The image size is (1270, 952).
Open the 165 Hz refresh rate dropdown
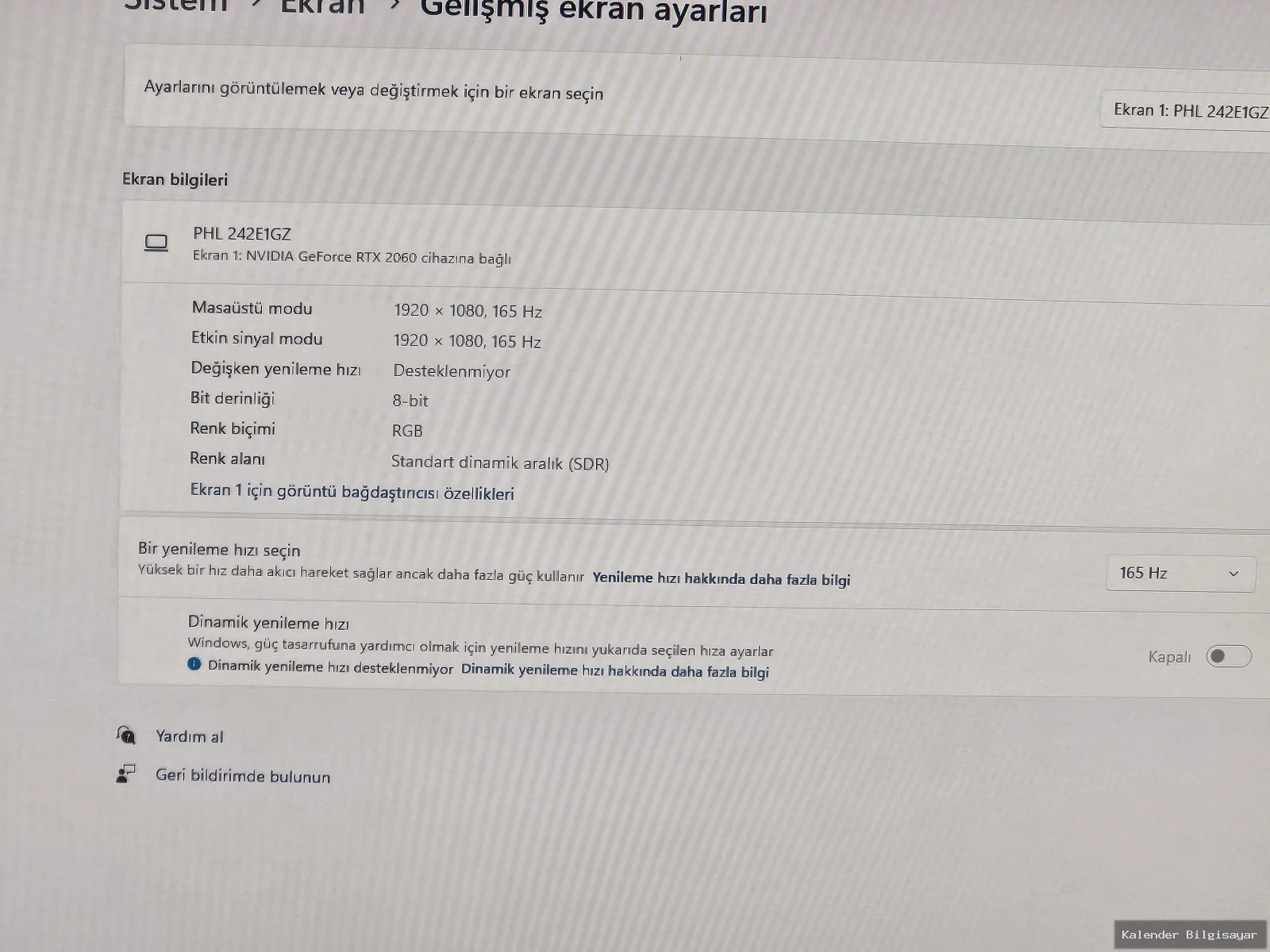click(x=1180, y=573)
